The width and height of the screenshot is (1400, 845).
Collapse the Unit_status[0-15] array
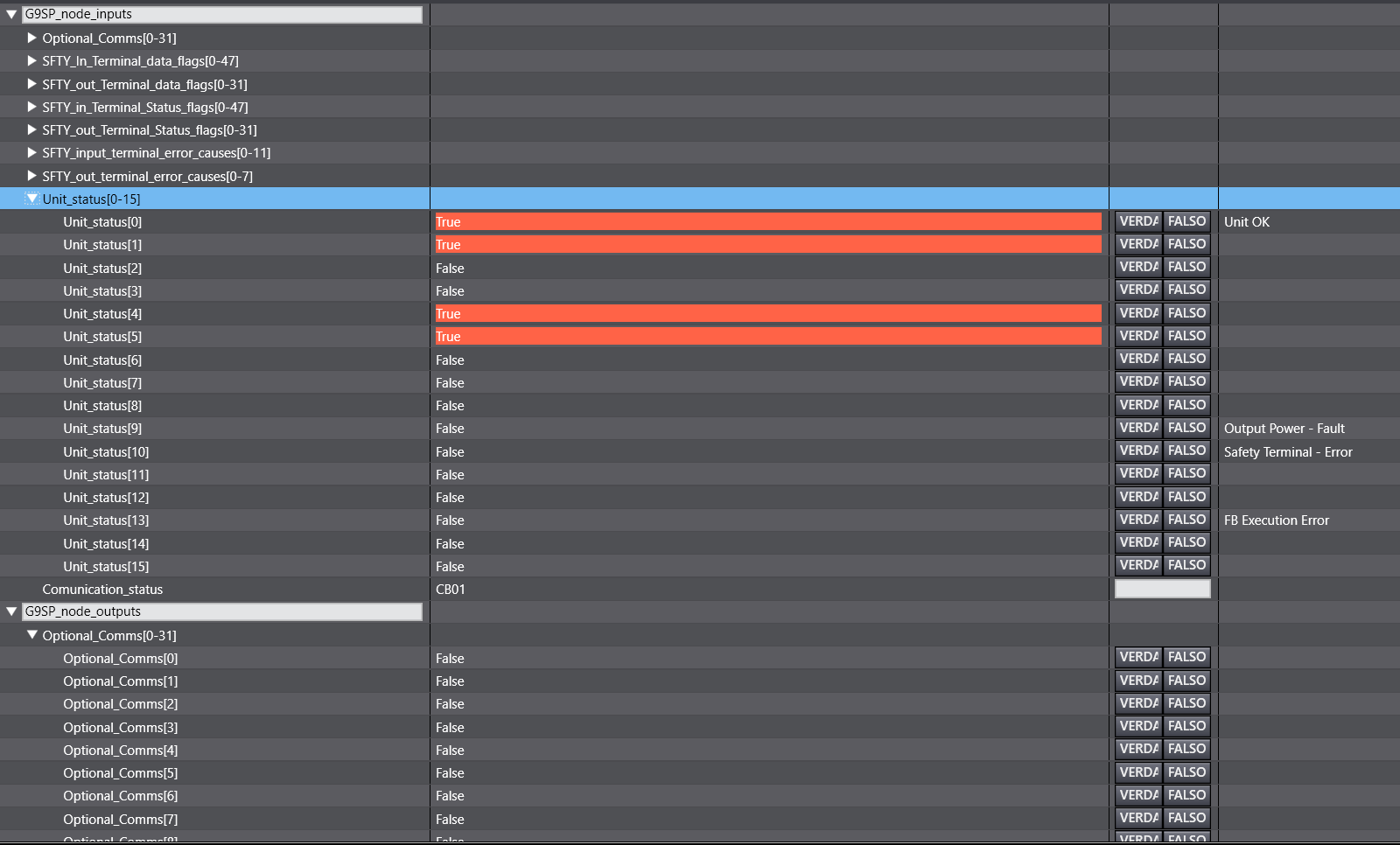pyautogui.click(x=31, y=199)
